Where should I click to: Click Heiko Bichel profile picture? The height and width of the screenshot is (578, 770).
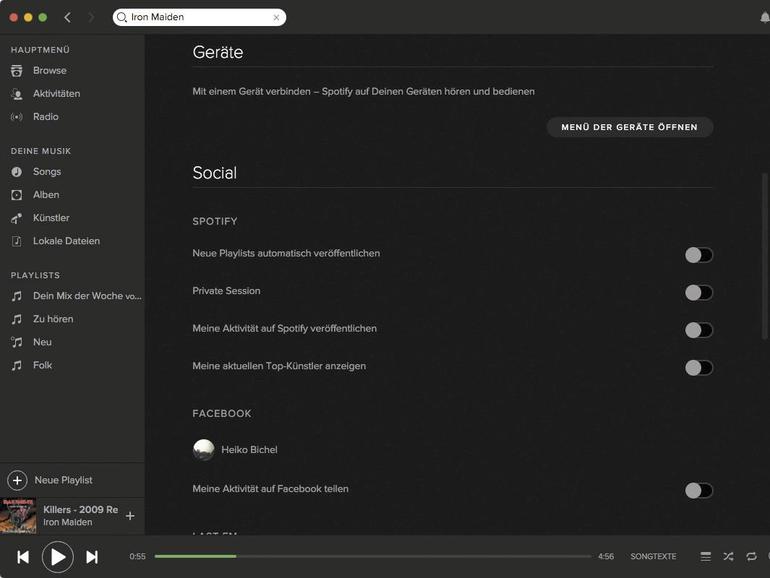(x=203, y=450)
